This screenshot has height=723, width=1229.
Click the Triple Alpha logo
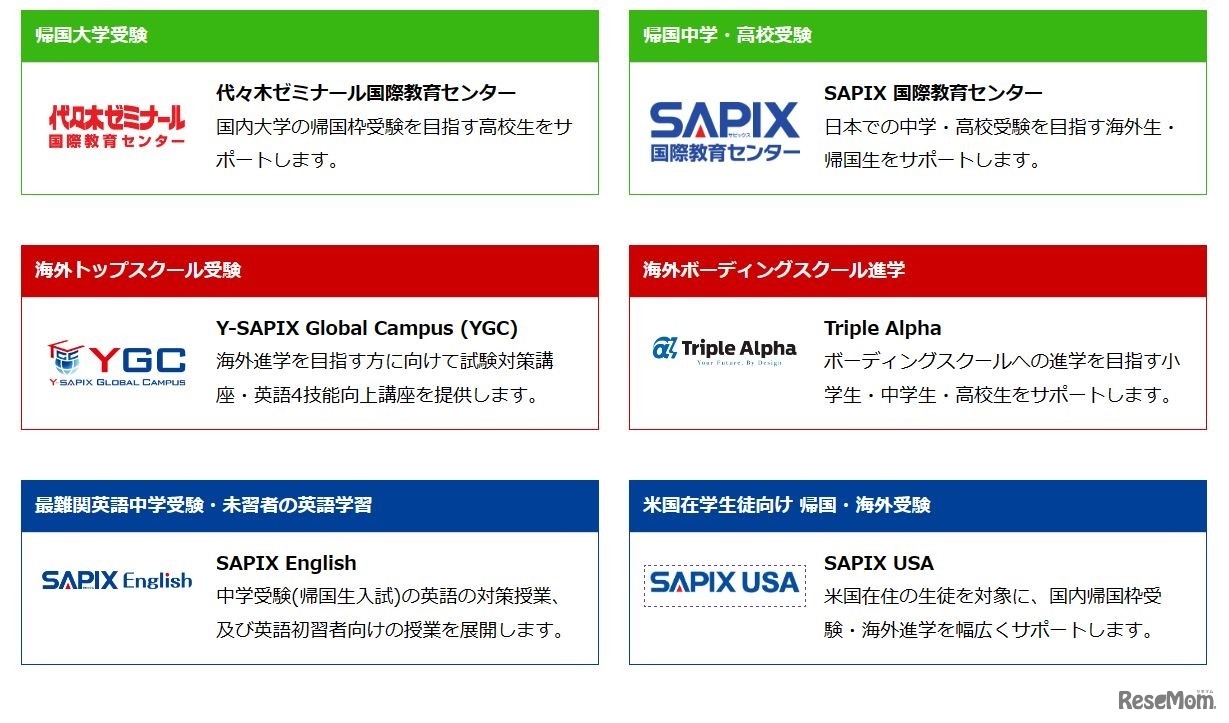pos(724,350)
